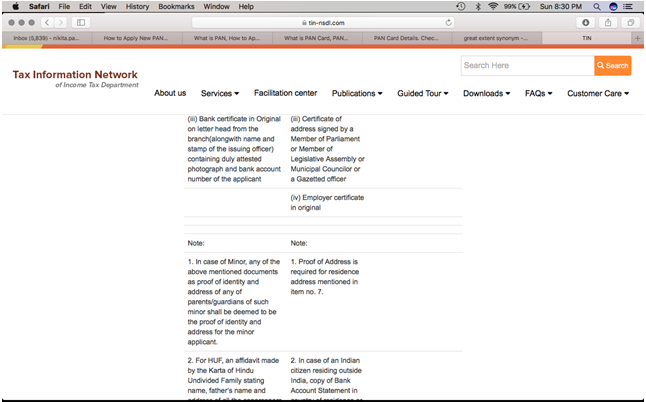Switch to What is PAN, How to Ap... tab
Image resolution: width=646 pixels, height=402 pixels.
(x=227, y=38)
